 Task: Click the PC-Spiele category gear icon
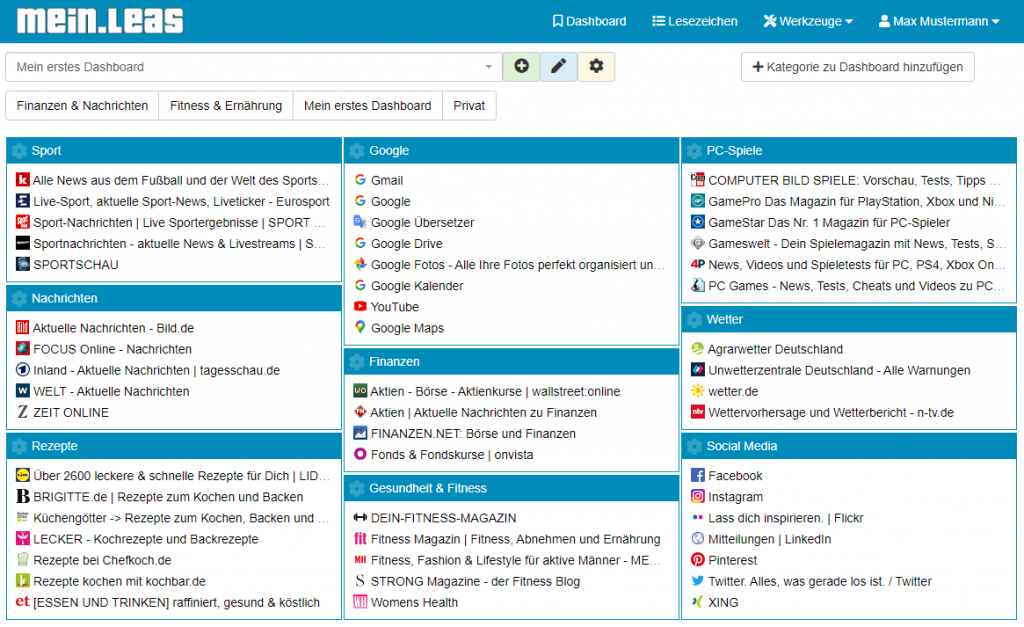(x=694, y=151)
